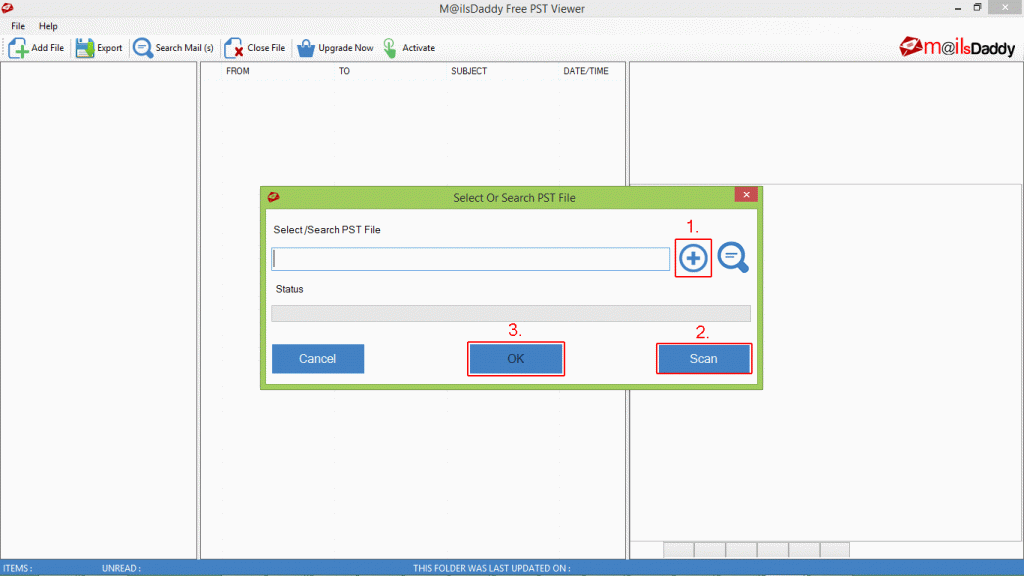Click THIS FOLDER WAS LAST UPDATED ON text
Image resolution: width=1024 pixels, height=576 pixels.
tap(491, 568)
